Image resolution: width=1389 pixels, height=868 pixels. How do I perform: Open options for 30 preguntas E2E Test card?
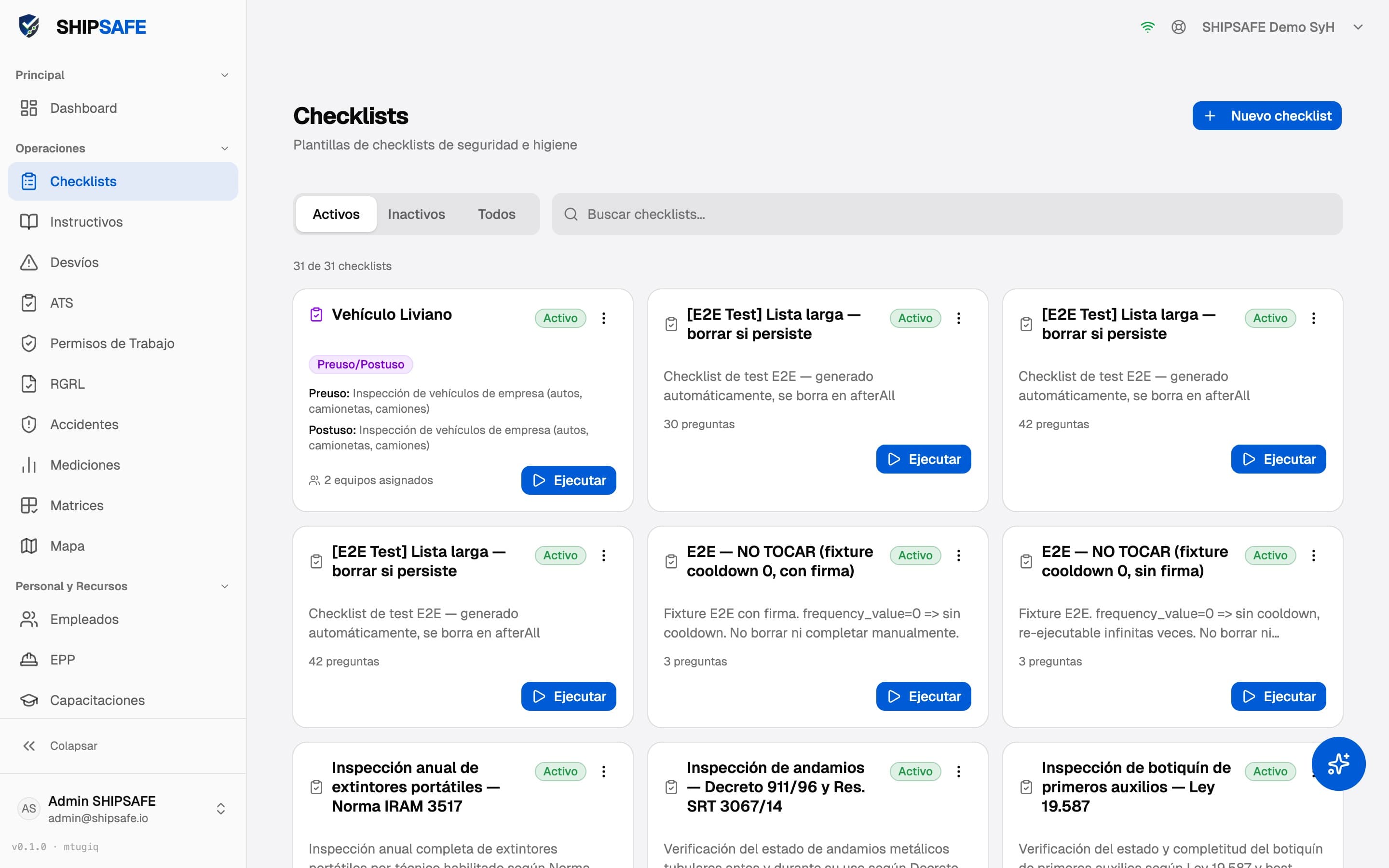tap(958, 318)
